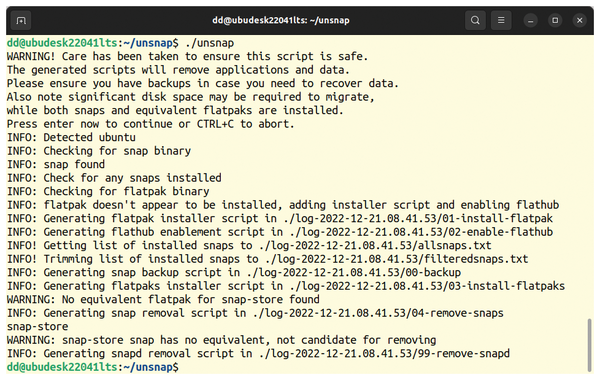Viewport: 600px width, 380px height.
Task: Click the 'filteredsnaps.txt' path line
Action: (267, 259)
